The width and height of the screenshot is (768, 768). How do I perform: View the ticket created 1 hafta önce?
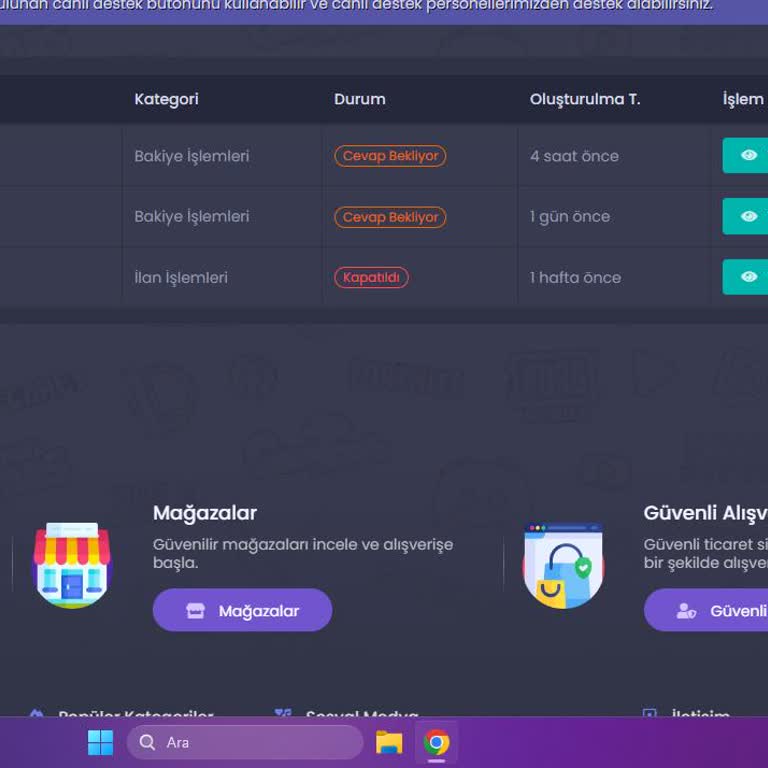(745, 277)
